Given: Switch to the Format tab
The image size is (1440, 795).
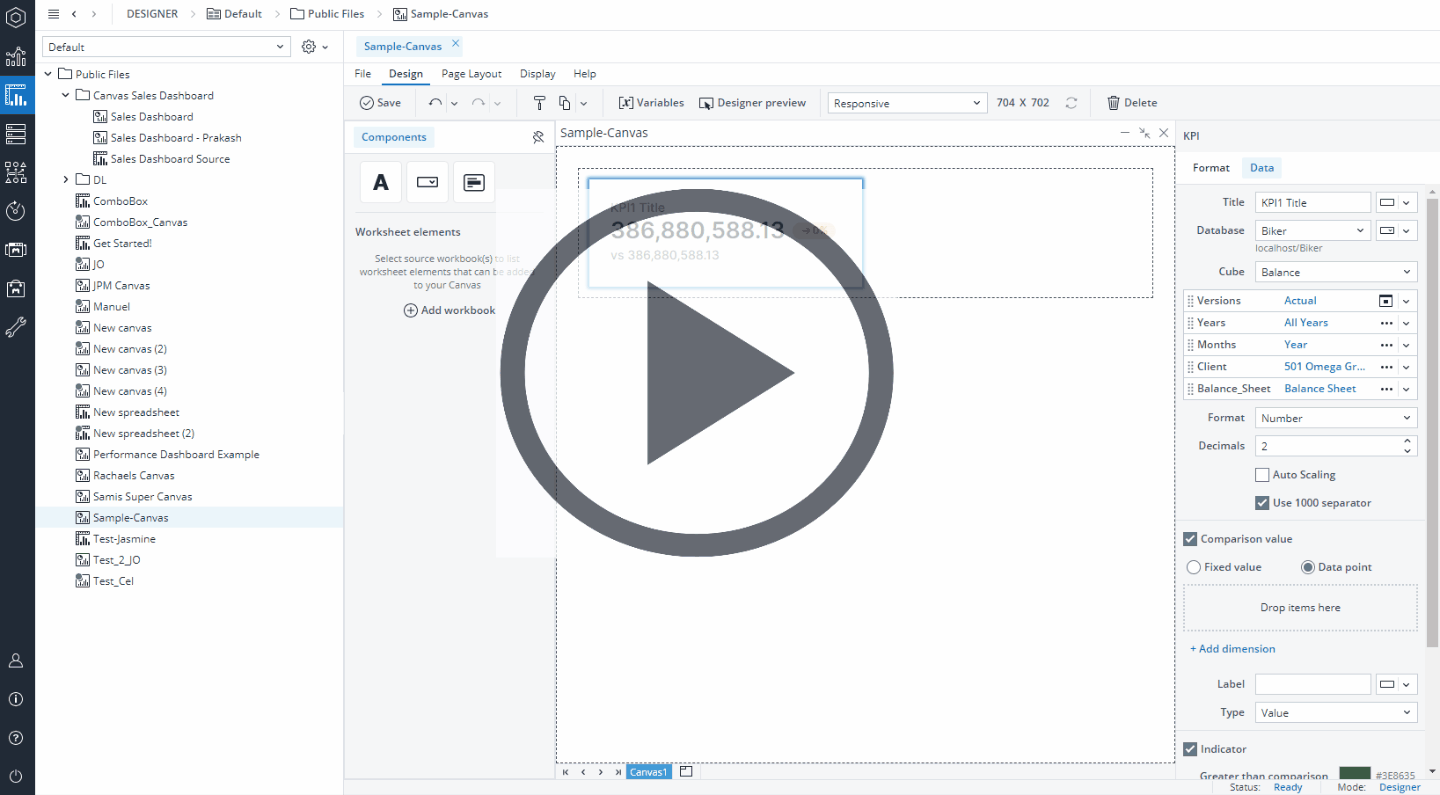Looking at the screenshot, I should (1211, 167).
